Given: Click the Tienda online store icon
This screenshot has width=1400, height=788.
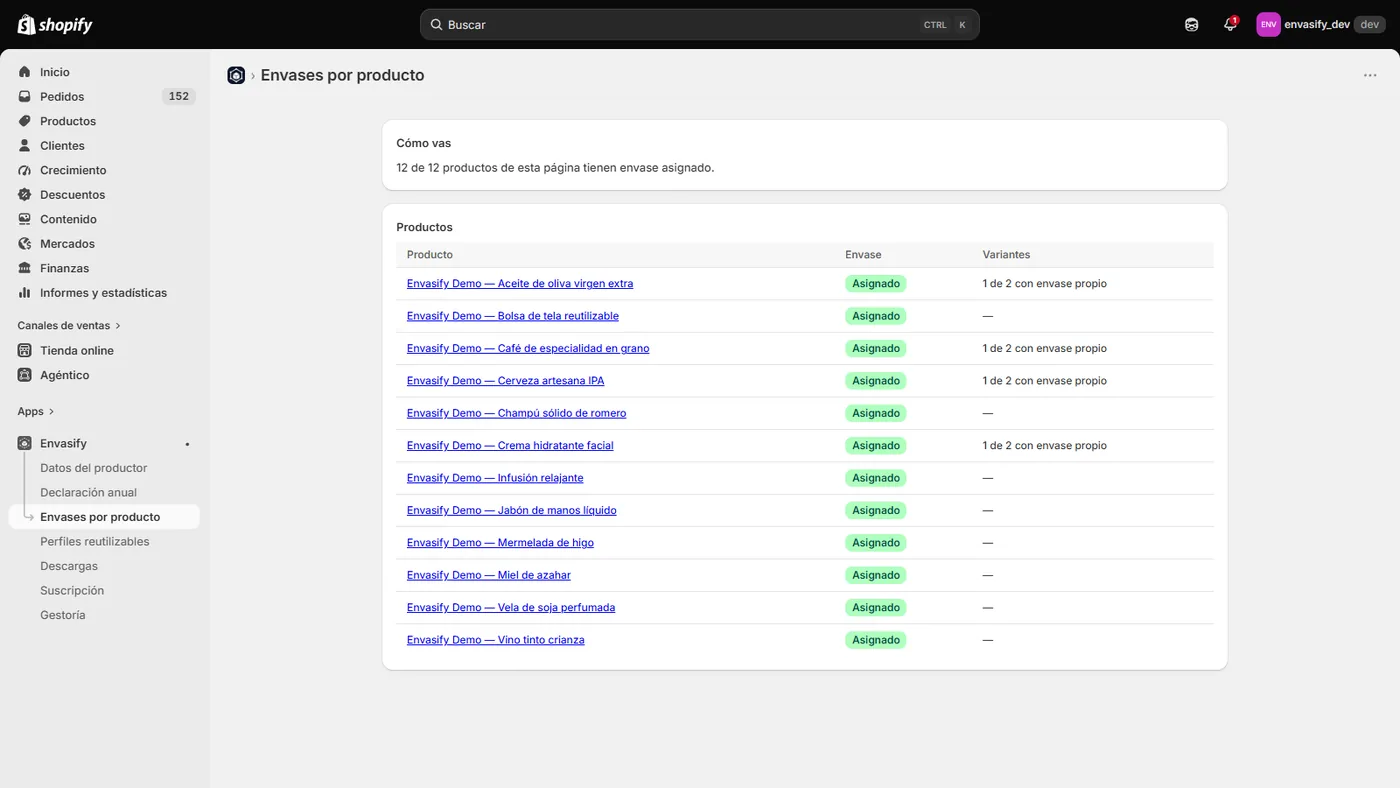Looking at the screenshot, I should 25,351.
